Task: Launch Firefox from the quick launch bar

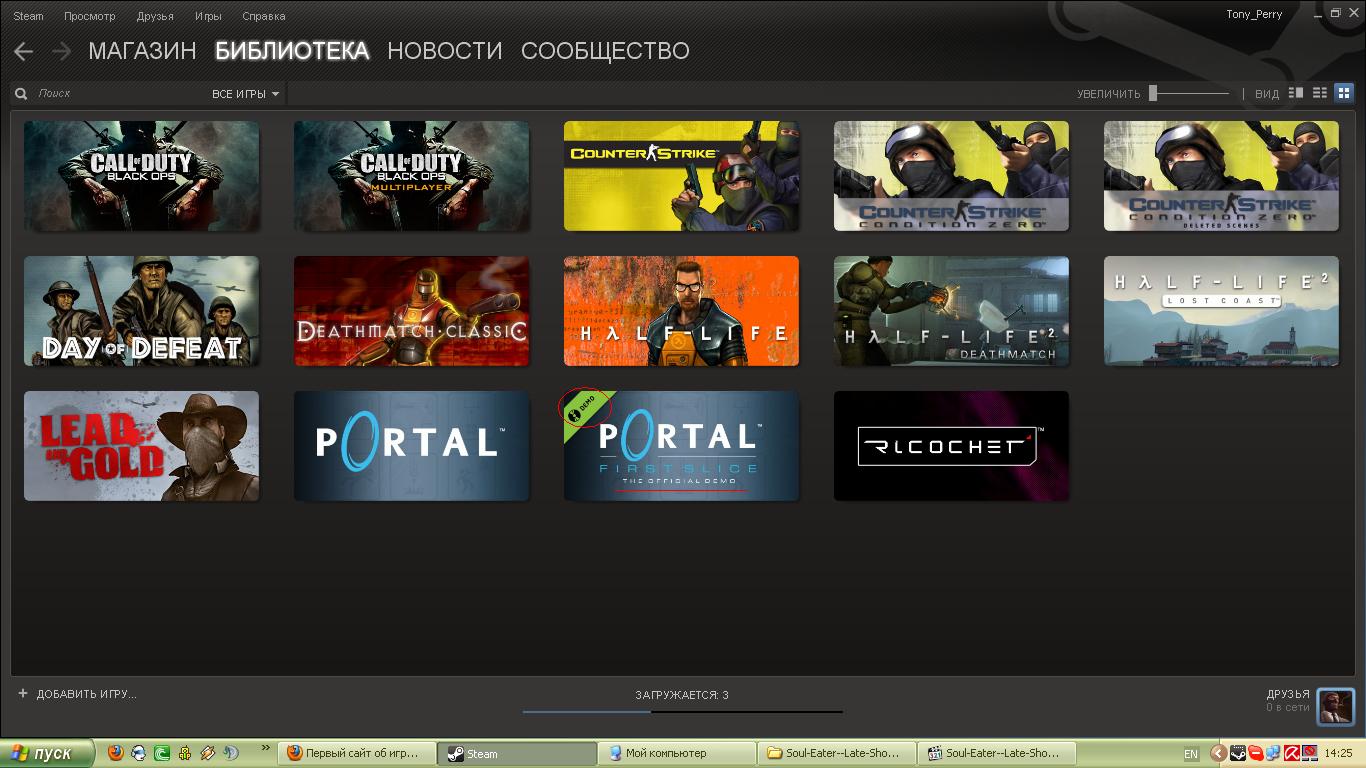Action: (x=115, y=753)
